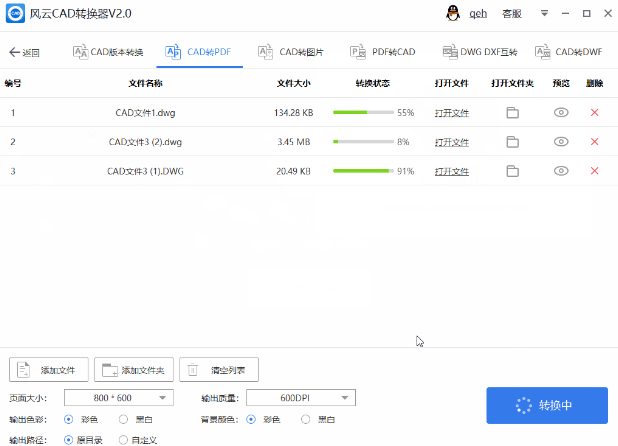Click progress bar of CAD文件1.dwg at 55%
This screenshot has height=446, width=618.
363,112
